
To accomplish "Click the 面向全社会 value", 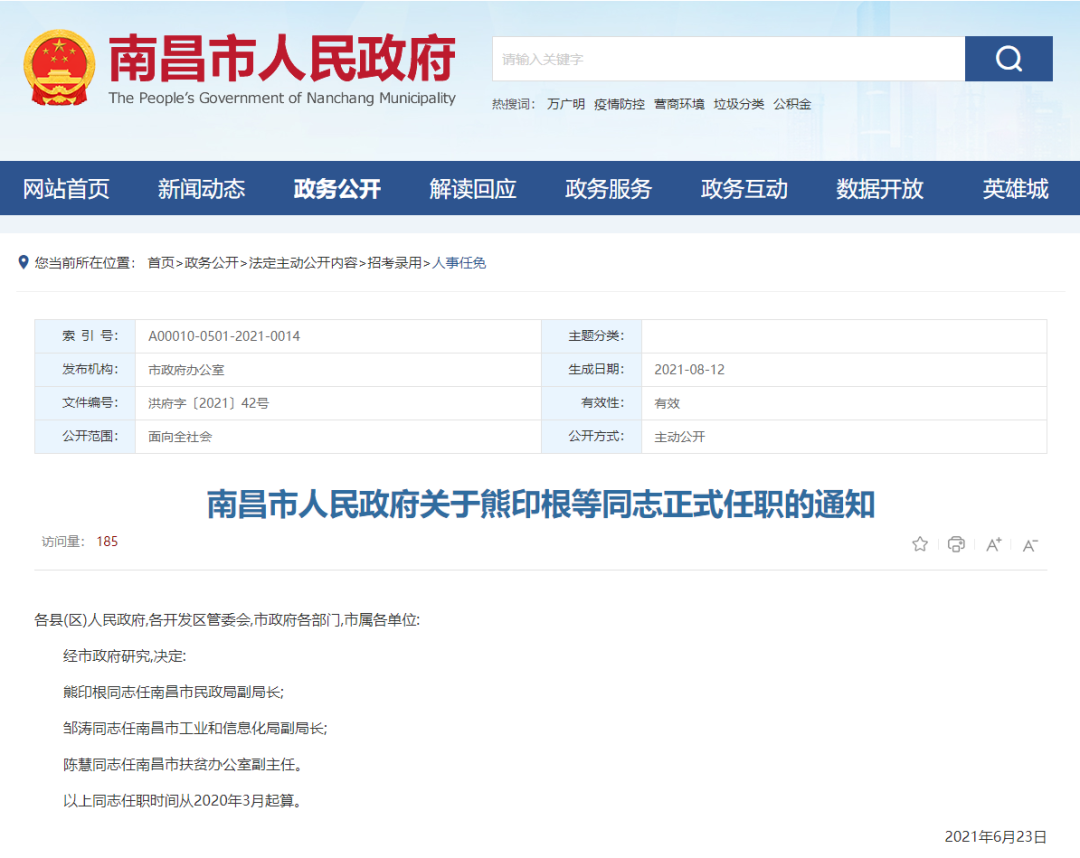I will (x=180, y=437).
